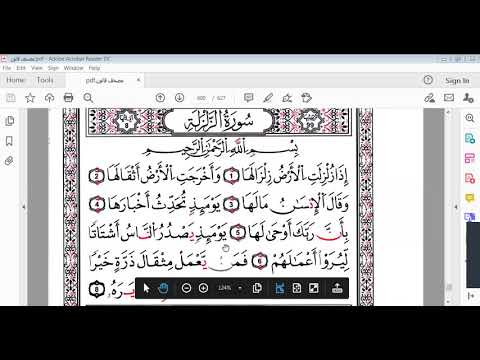Go to next page with down arrow

[179, 98]
